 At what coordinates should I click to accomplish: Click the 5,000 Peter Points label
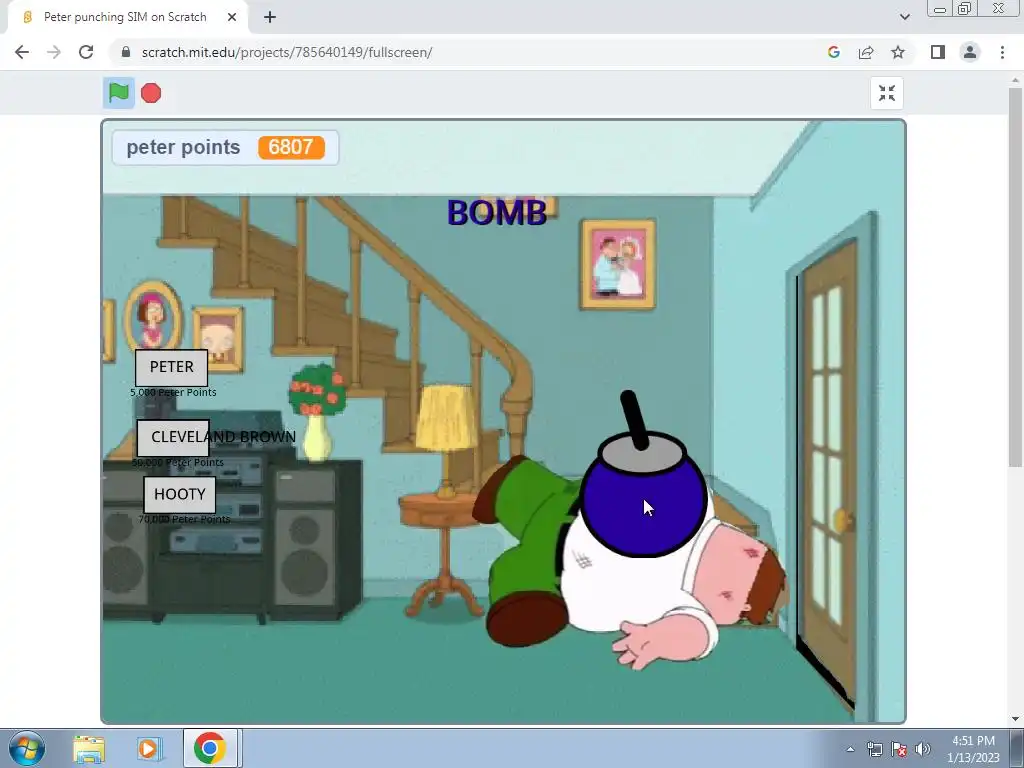173,392
